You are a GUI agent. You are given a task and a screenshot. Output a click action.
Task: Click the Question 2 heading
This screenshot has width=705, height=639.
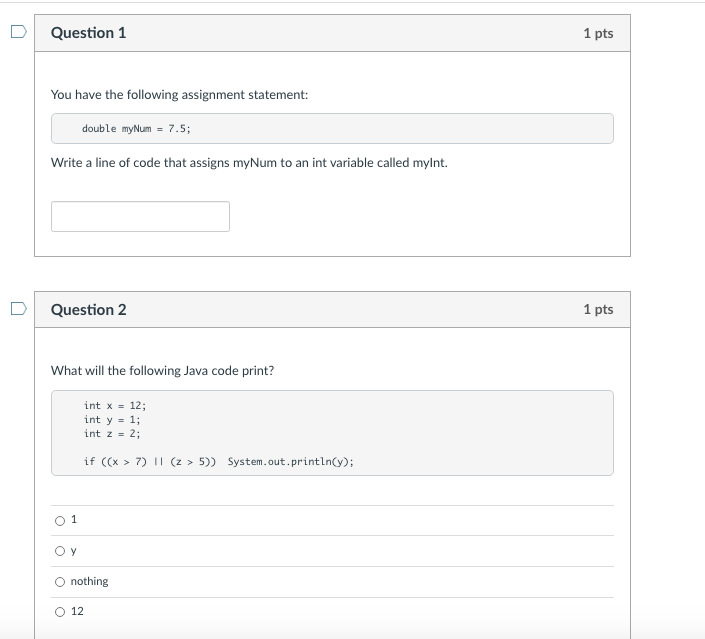(x=89, y=309)
